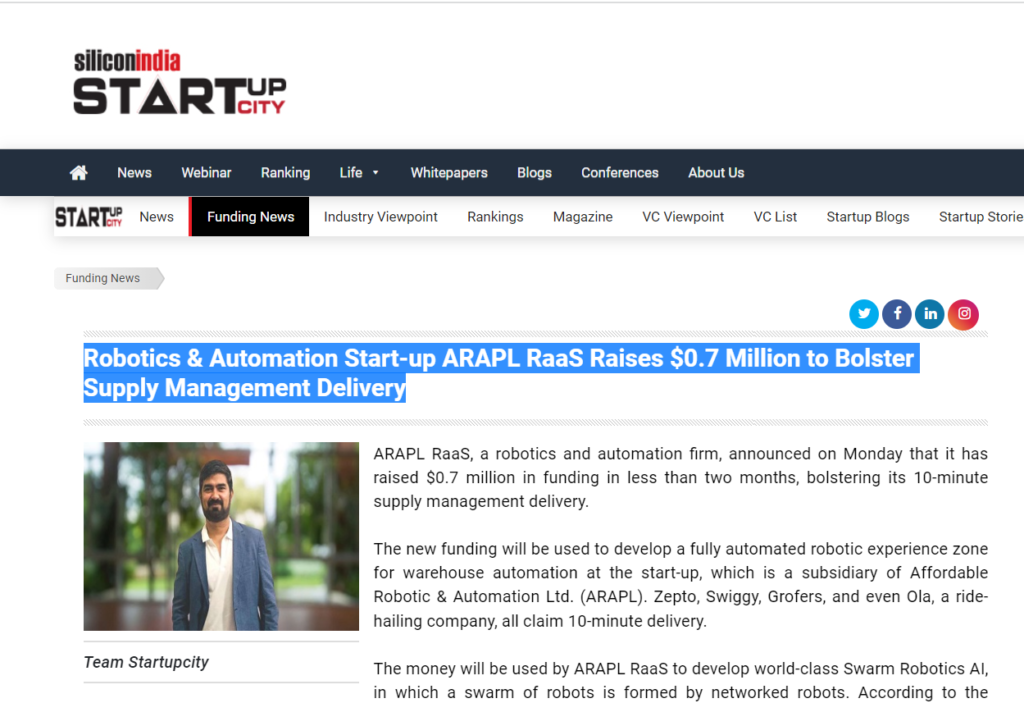
Task: Open the Magazine tab
Action: pos(583,217)
